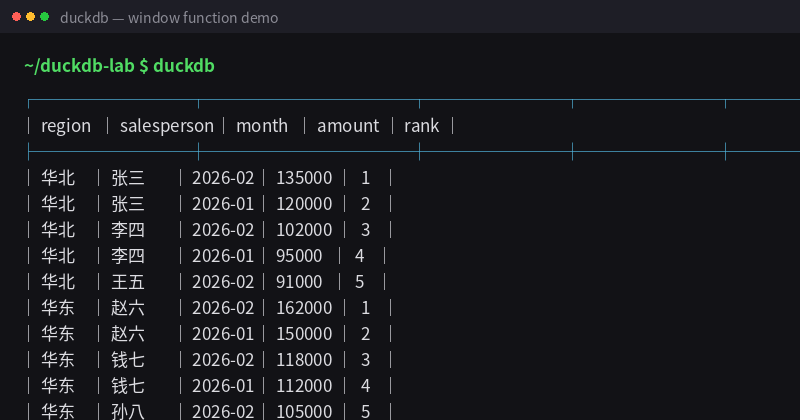Click the window title 'duckdb — window function demo'
The width and height of the screenshot is (800, 420).
[169, 18]
